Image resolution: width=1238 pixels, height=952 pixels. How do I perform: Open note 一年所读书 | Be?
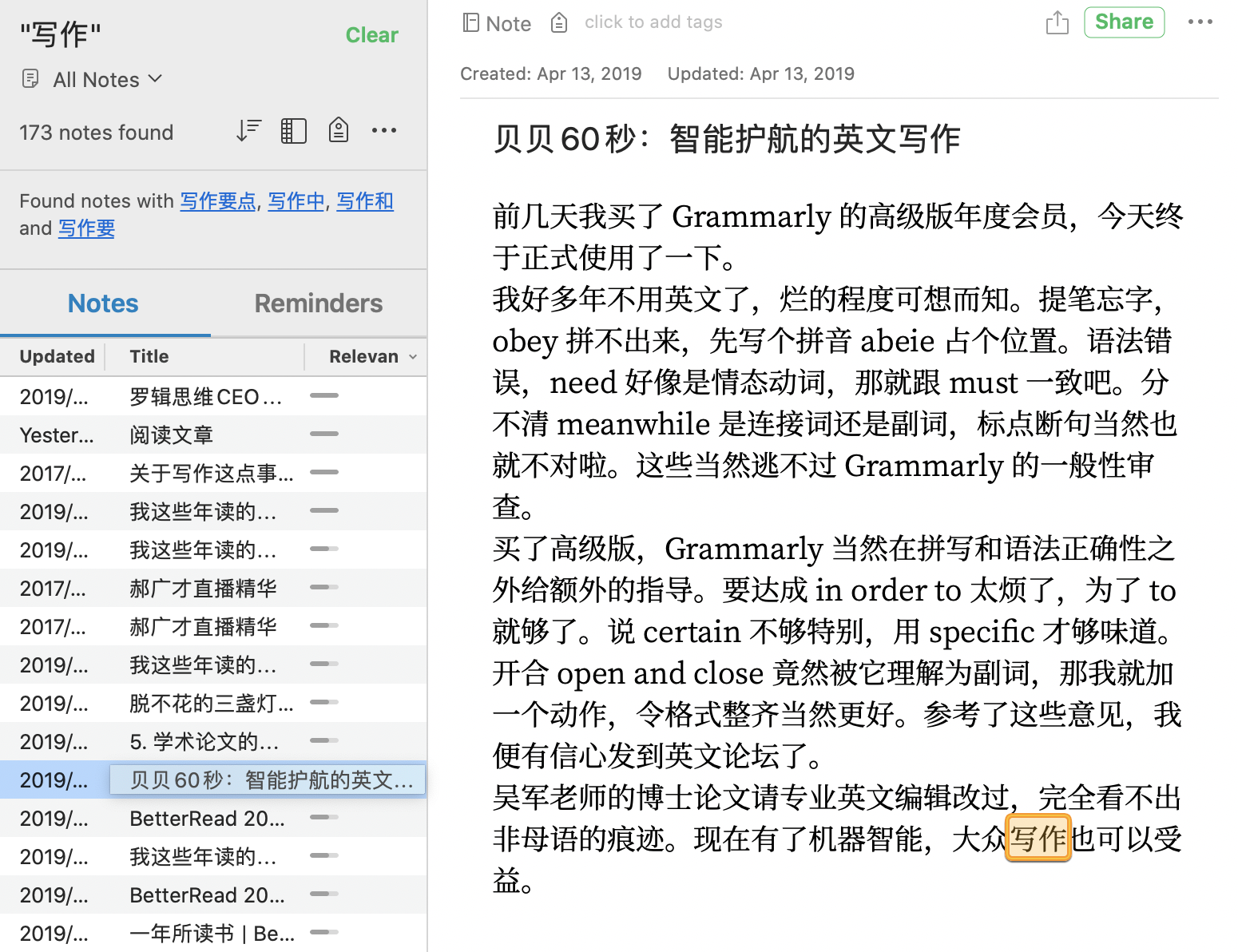(213, 934)
